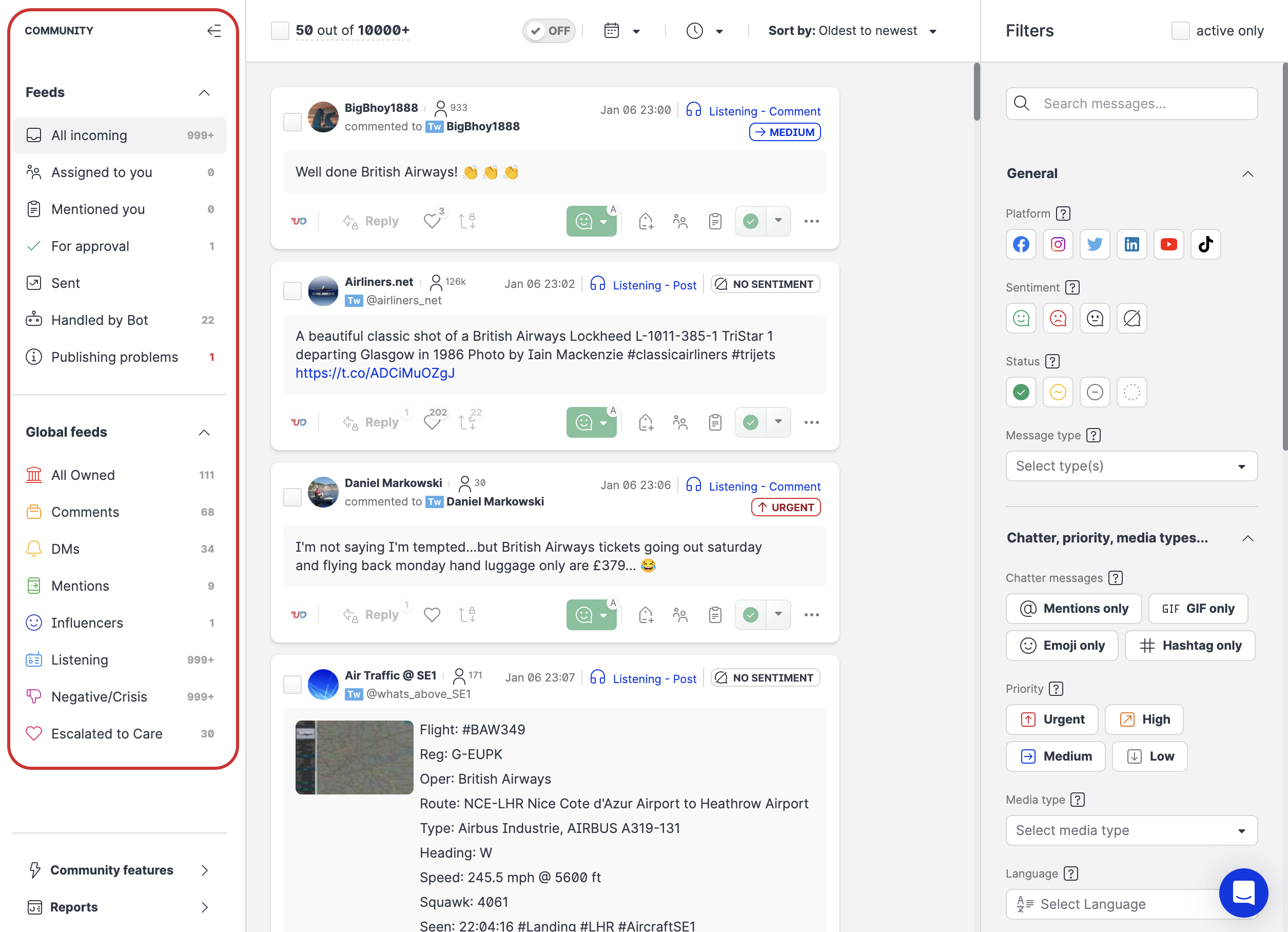Open Reports
Viewport: 1288px width, 932px height.
point(74,907)
